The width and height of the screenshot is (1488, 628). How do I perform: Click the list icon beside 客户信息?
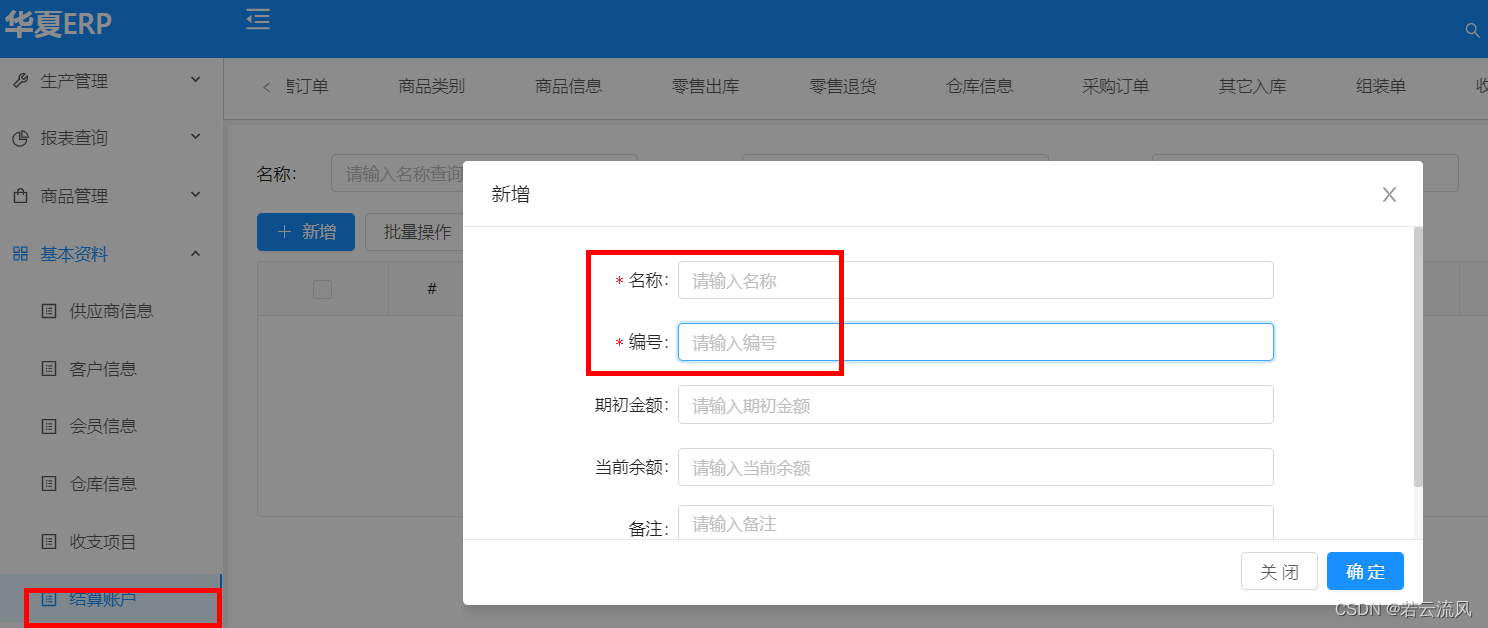[x=49, y=369]
